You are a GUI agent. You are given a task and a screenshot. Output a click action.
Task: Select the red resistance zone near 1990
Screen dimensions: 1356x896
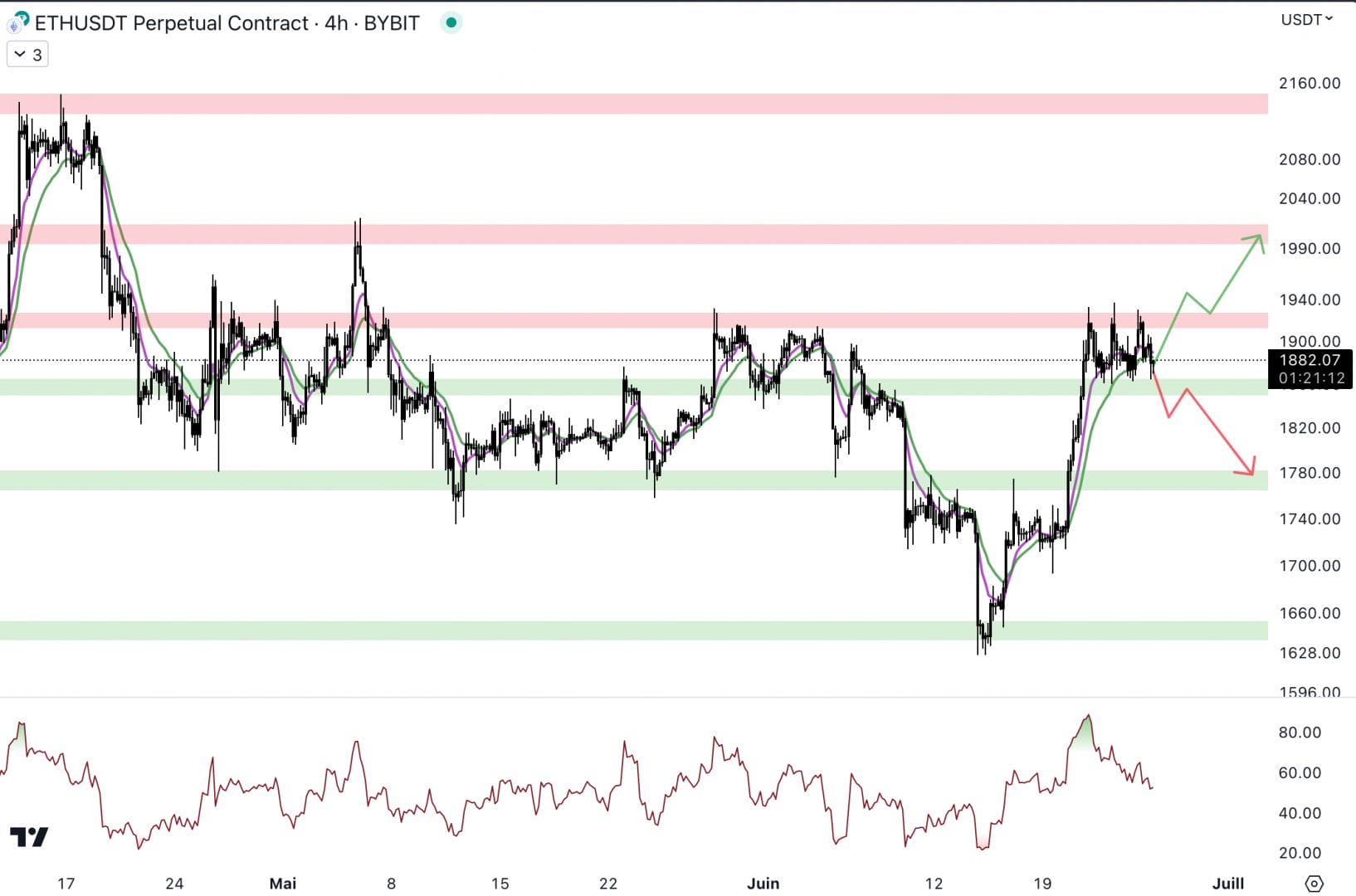[631, 234]
